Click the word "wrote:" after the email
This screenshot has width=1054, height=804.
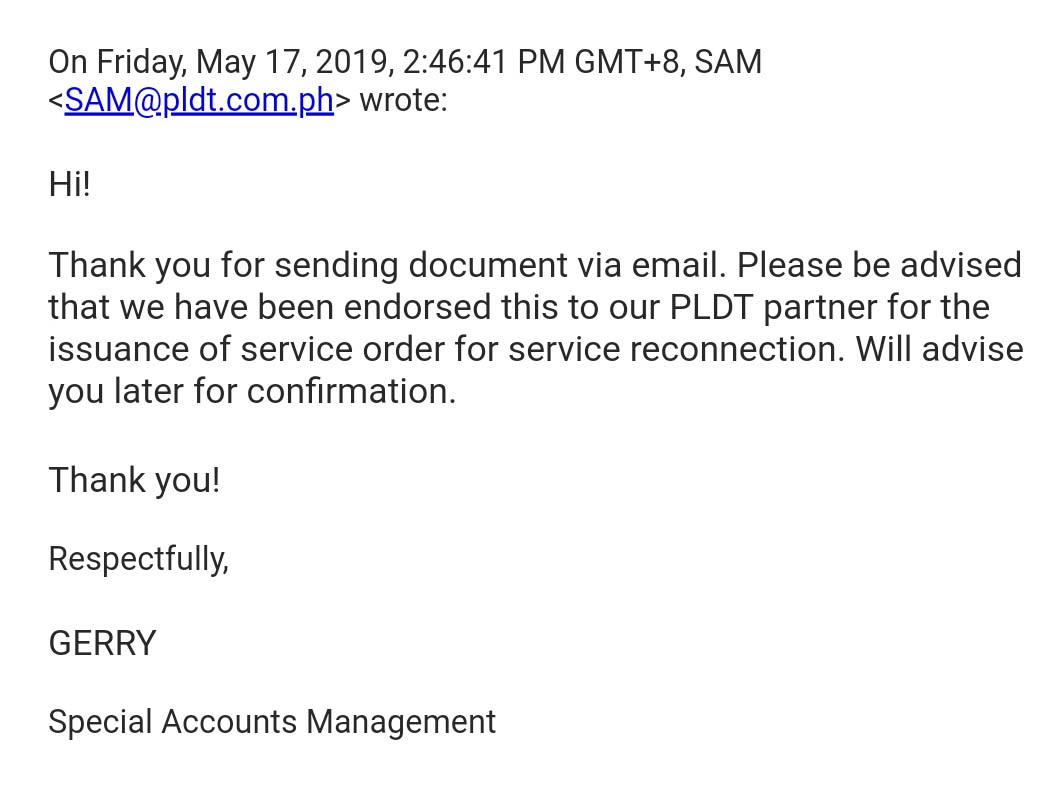[x=403, y=101]
